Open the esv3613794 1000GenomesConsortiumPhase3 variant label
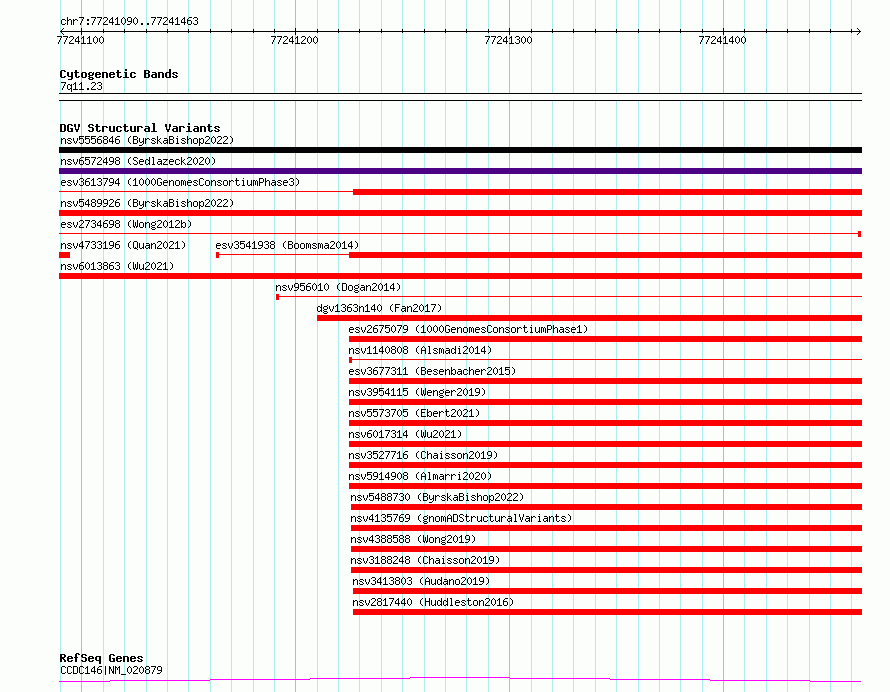Viewport: 890px width, 692px height. coord(179,182)
